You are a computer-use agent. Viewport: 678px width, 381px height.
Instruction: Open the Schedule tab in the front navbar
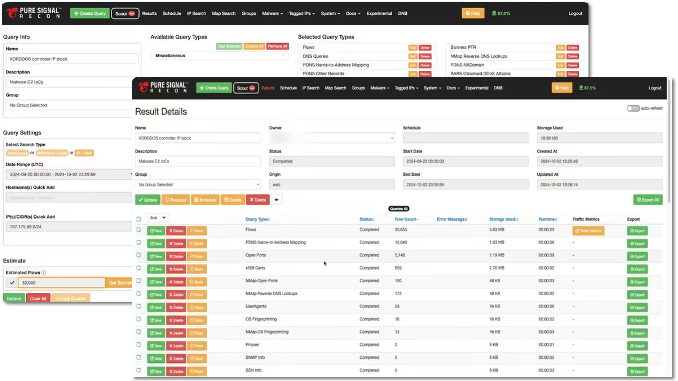pos(288,88)
